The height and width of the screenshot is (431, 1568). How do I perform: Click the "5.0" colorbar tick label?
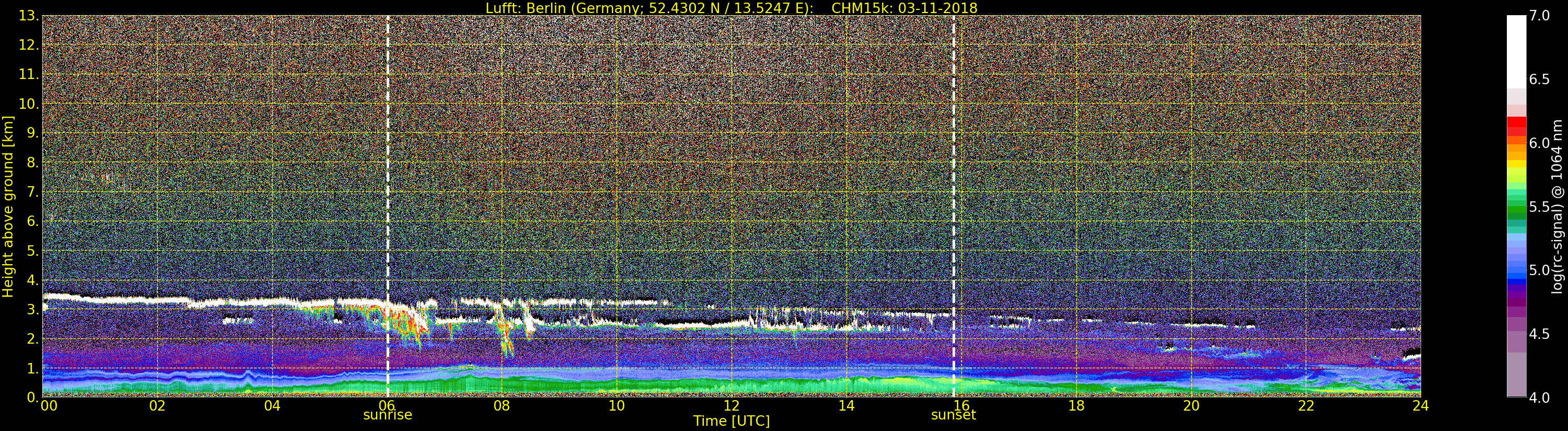(1539, 270)
